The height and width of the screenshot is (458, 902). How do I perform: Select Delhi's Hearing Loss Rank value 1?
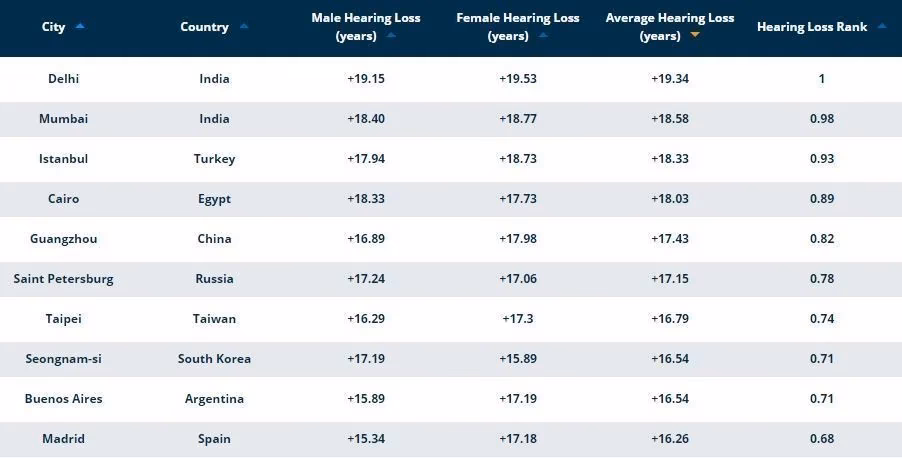(821, 79)
